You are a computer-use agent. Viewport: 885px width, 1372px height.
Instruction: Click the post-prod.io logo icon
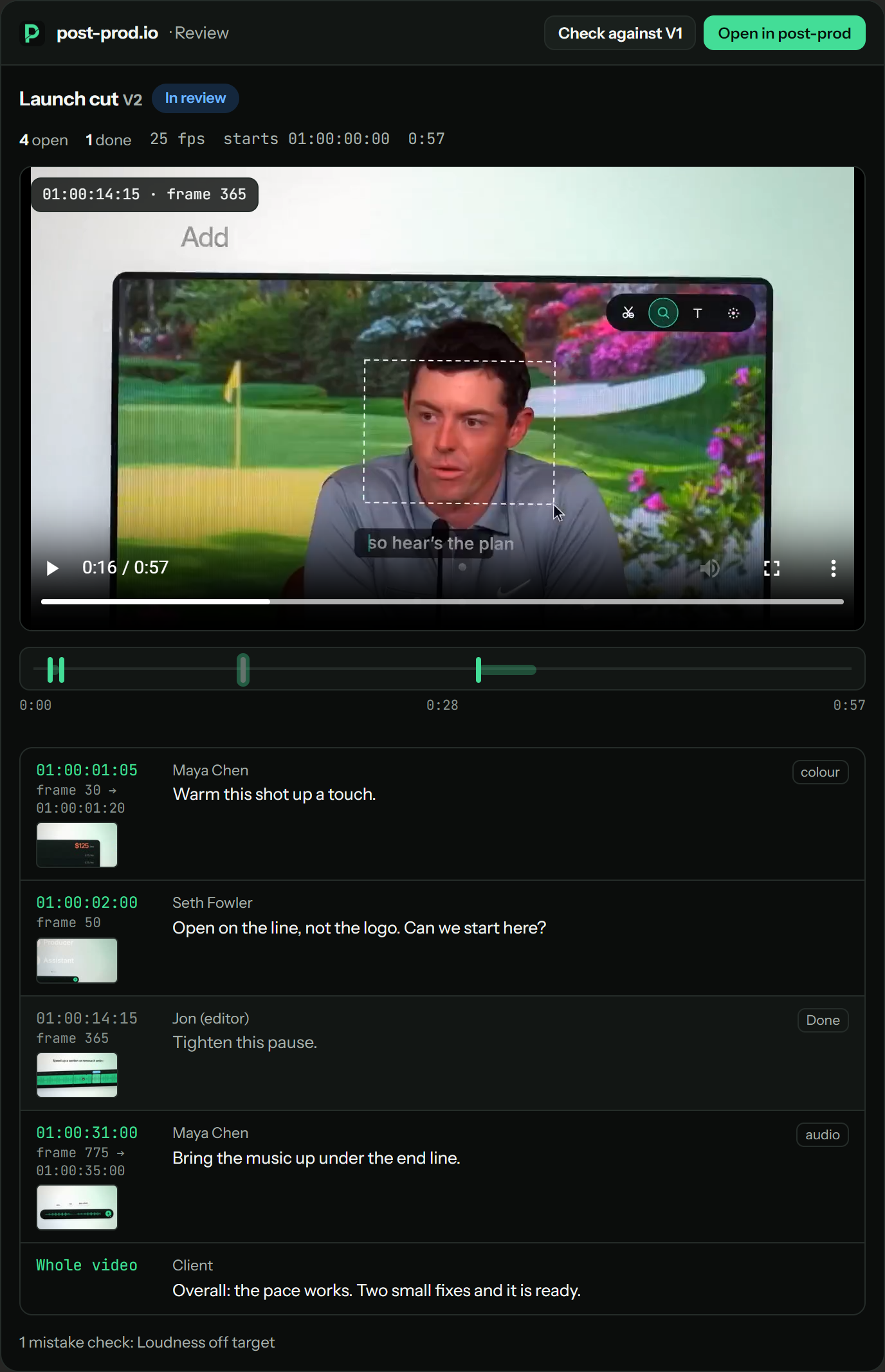click(x=32, y=33)
